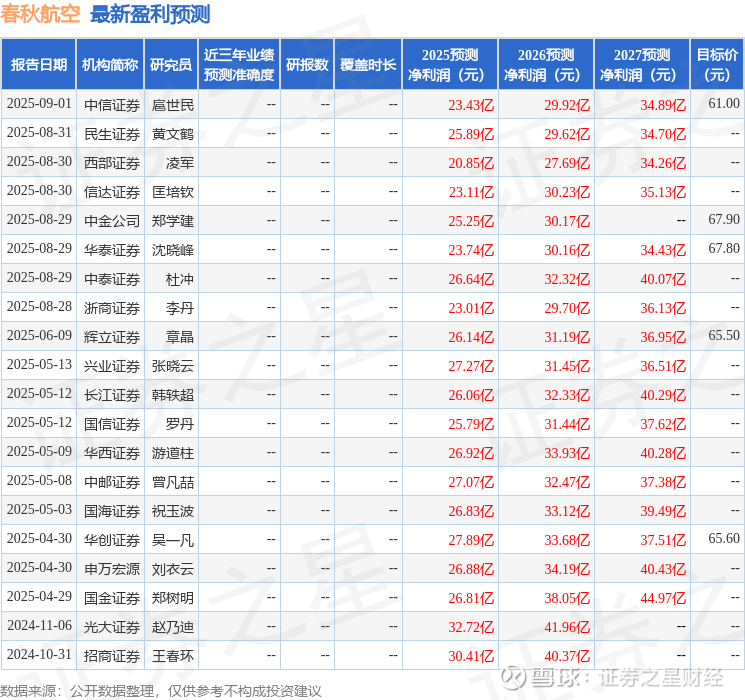
Task: Click 中金公司 institution cell
Action: [112, 221]
